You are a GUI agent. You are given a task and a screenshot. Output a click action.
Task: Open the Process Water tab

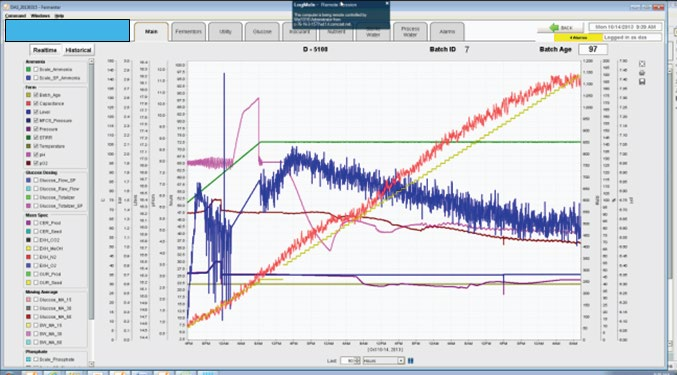click(410, 32)
